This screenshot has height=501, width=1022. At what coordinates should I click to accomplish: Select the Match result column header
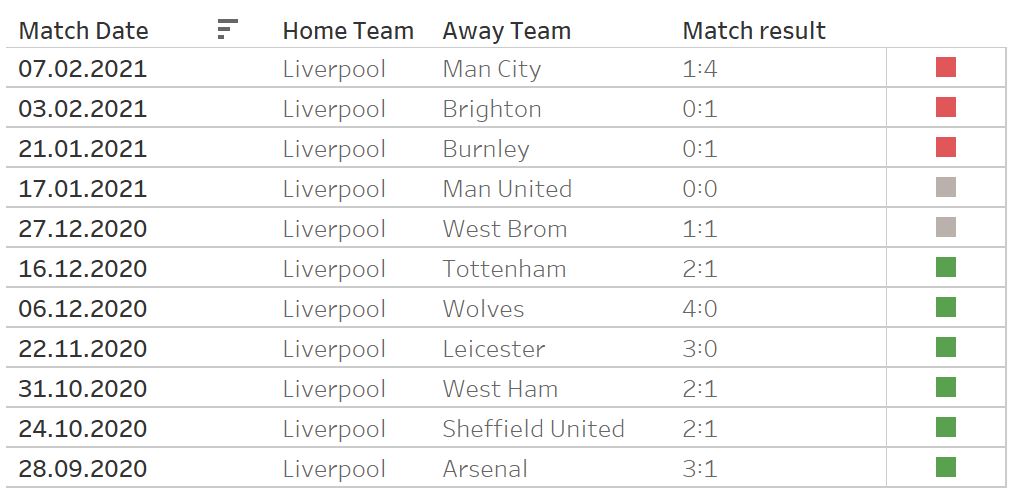(x=754, y=31)
